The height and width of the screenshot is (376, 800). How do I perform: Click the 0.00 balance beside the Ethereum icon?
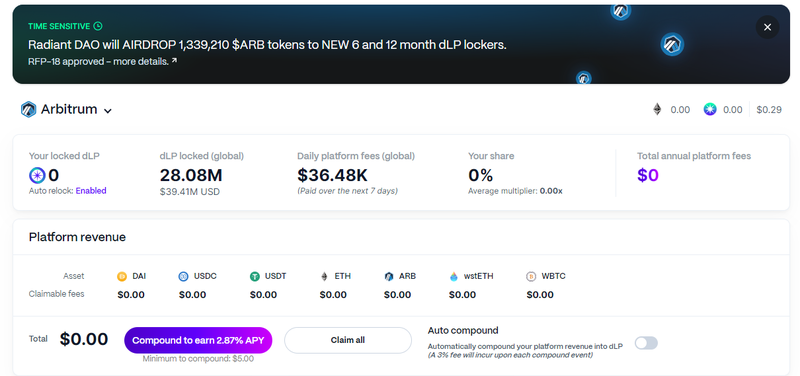680,110
